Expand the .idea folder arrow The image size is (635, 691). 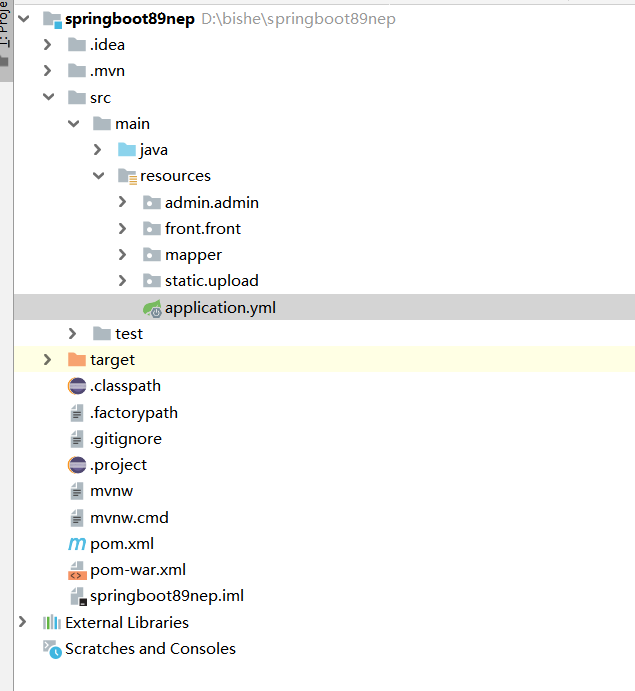pos(47,45)
